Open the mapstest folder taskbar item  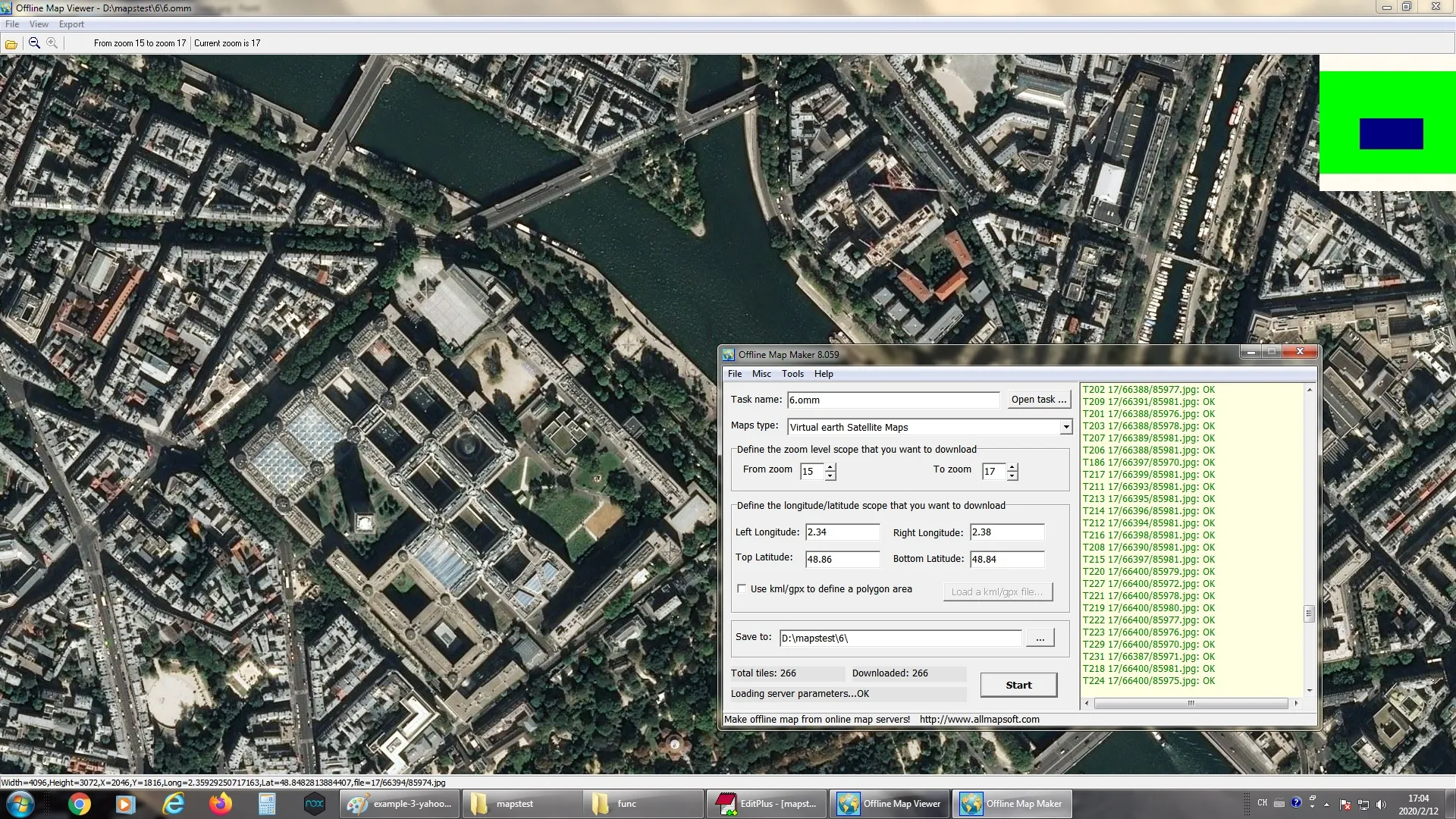click(522, 804)
